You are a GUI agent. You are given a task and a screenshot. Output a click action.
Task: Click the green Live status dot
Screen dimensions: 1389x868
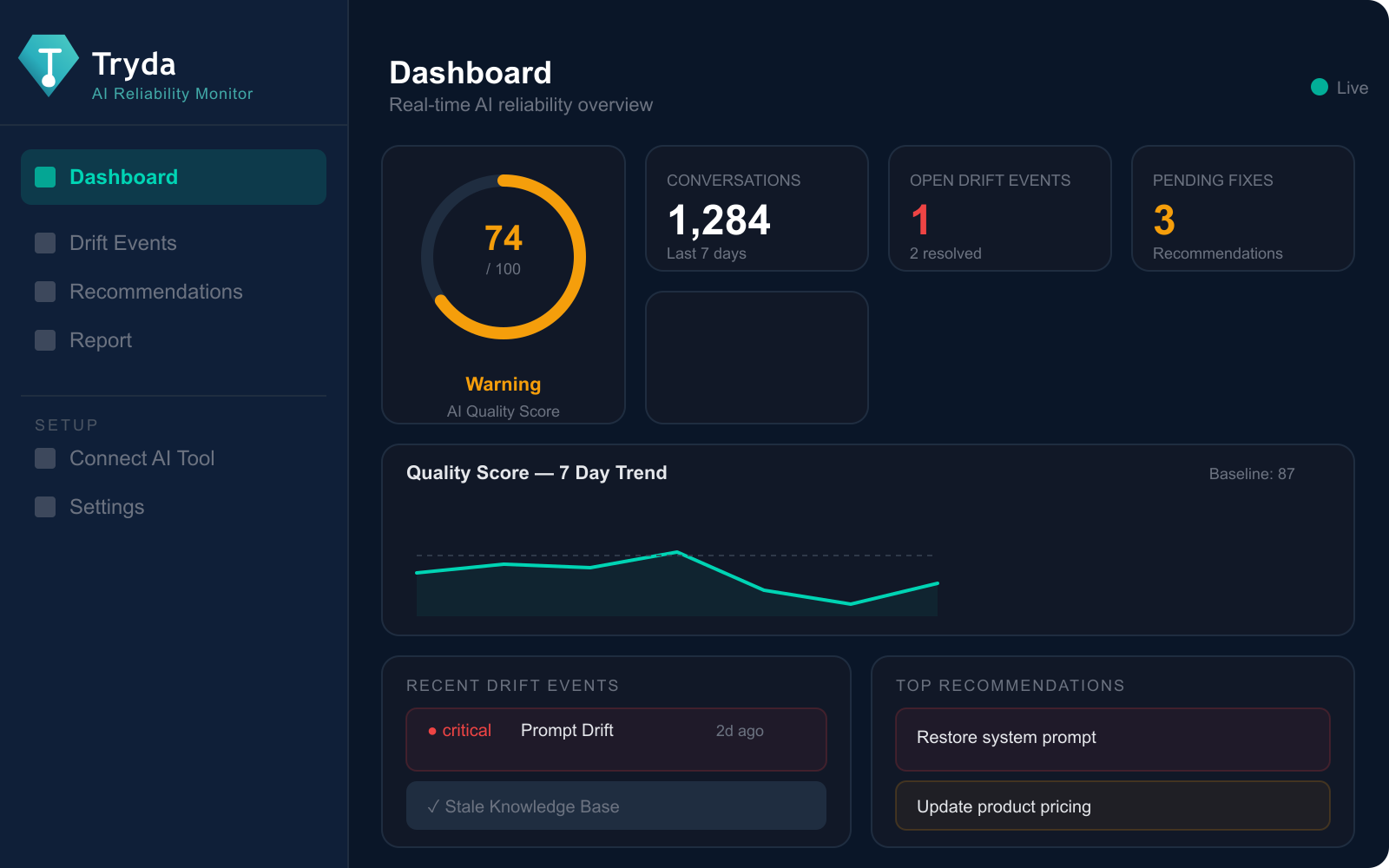tap(1320, 87)
